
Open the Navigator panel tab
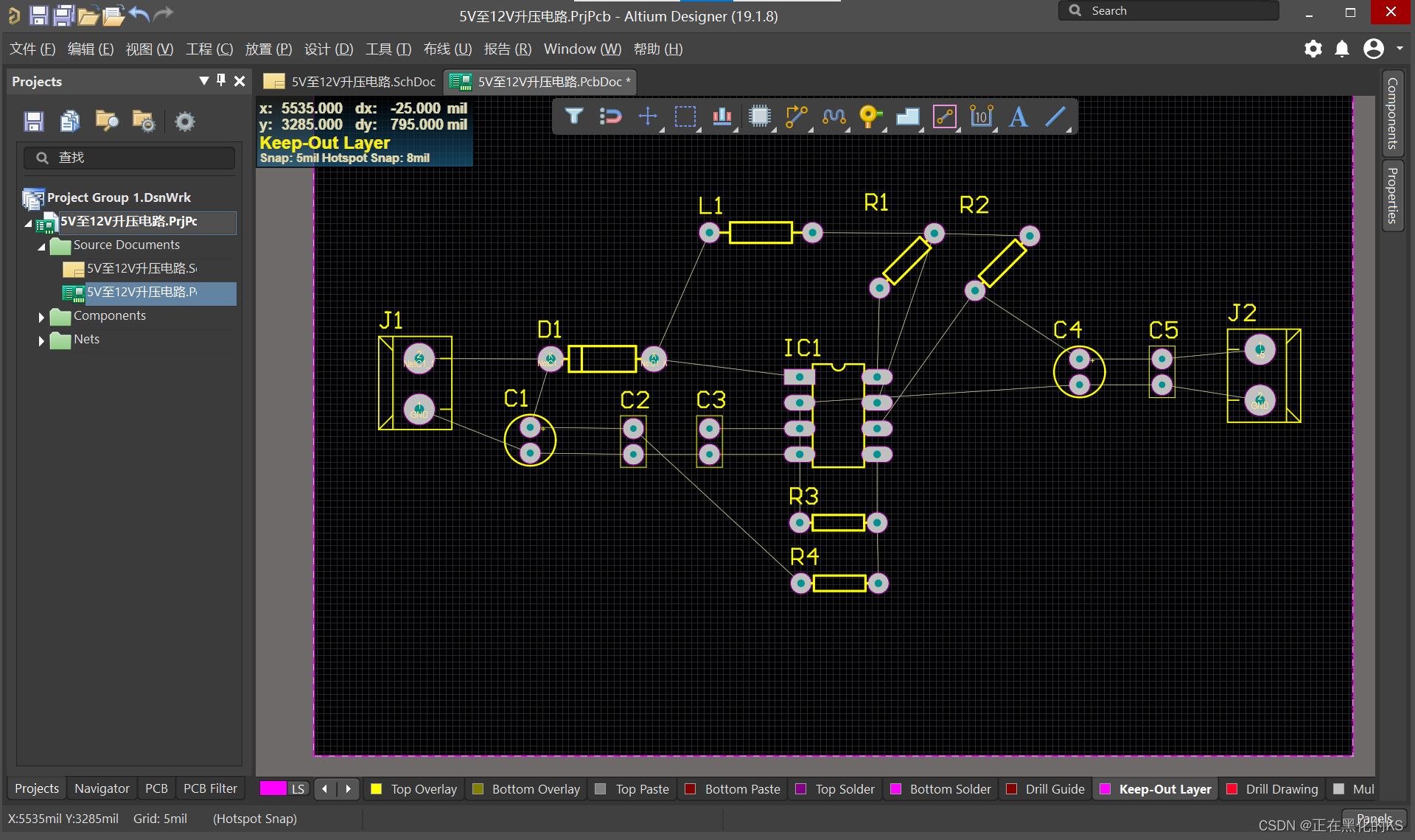(102, 788)
